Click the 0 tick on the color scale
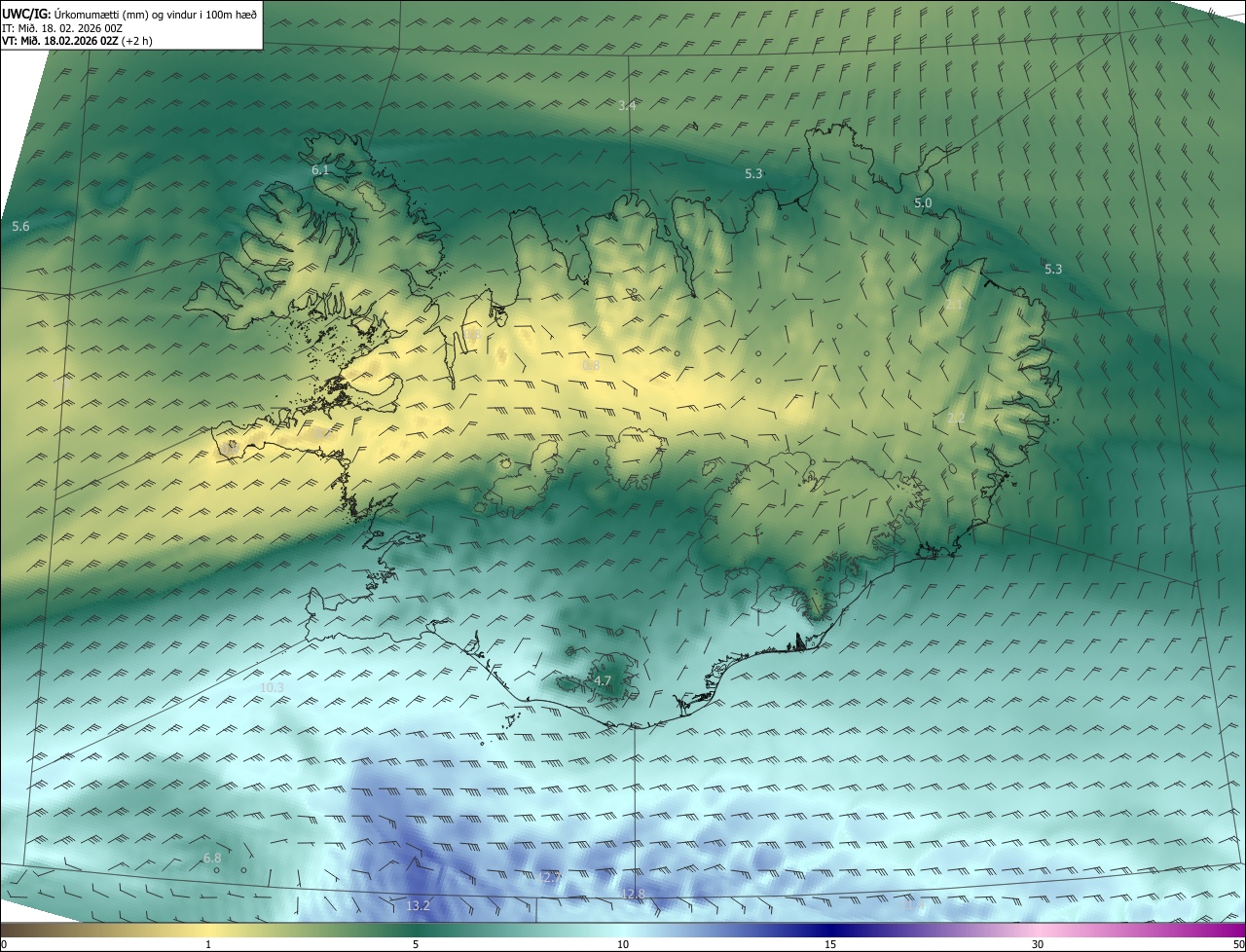This screenshot has width=1246, height=952. [4, 945]
